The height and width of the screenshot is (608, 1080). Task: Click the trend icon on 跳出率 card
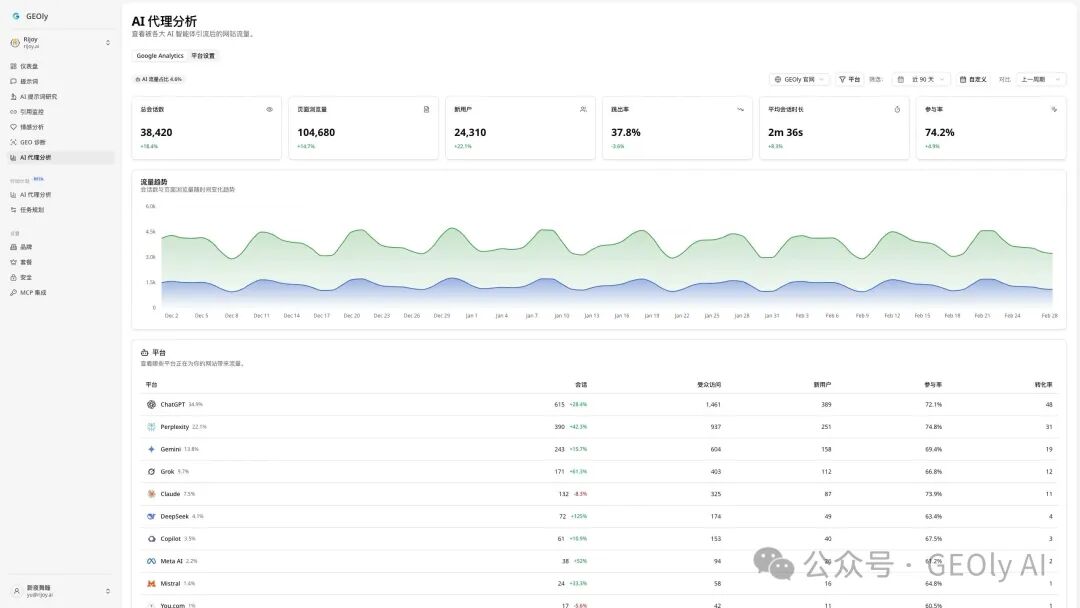click(x=740, y=109)
